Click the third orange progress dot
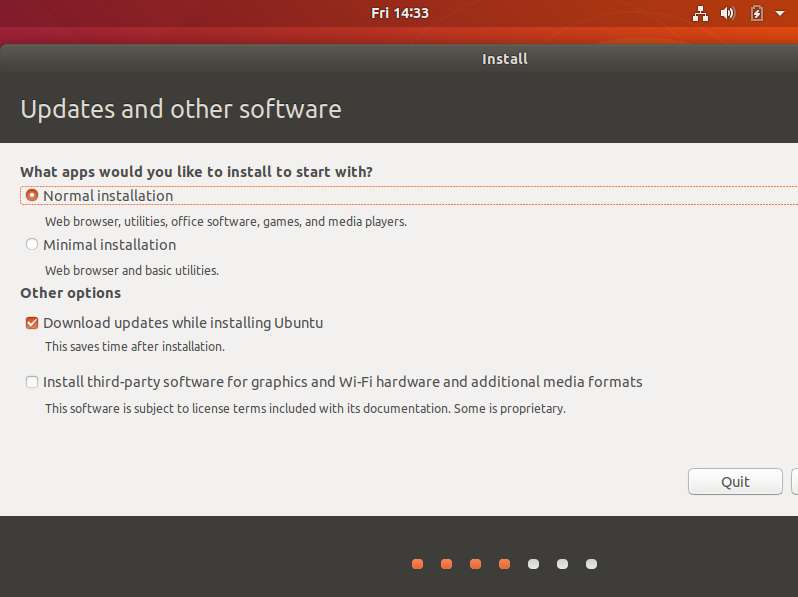 pos(475,564)
